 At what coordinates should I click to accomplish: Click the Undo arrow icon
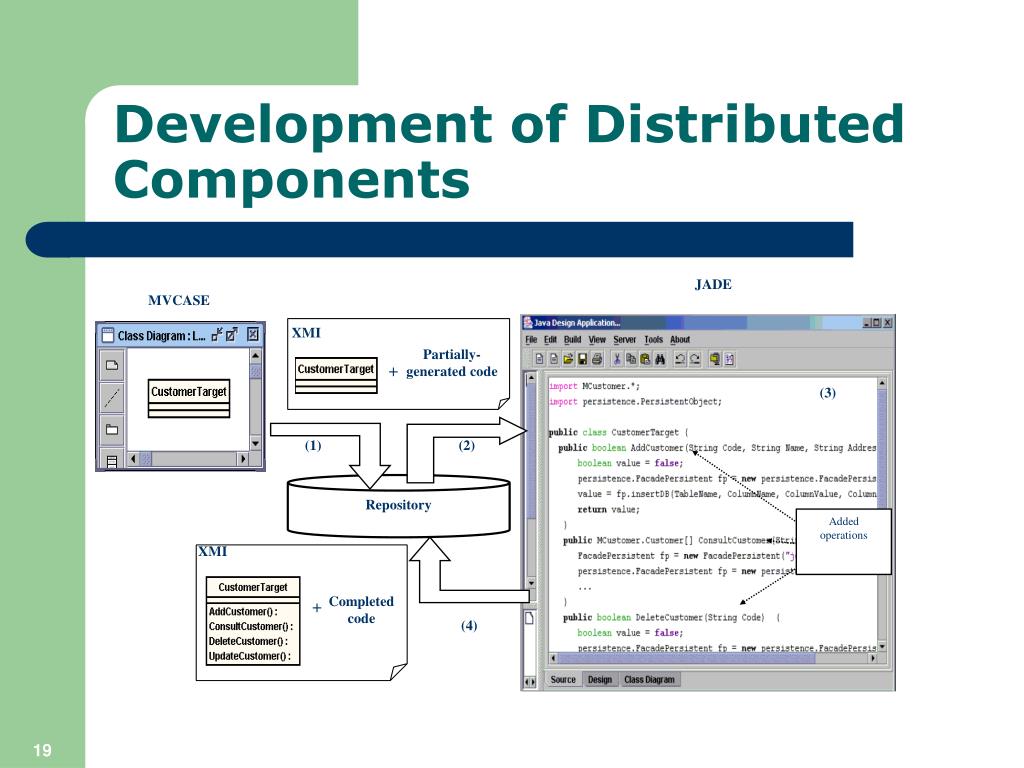(x=680, y=359)
